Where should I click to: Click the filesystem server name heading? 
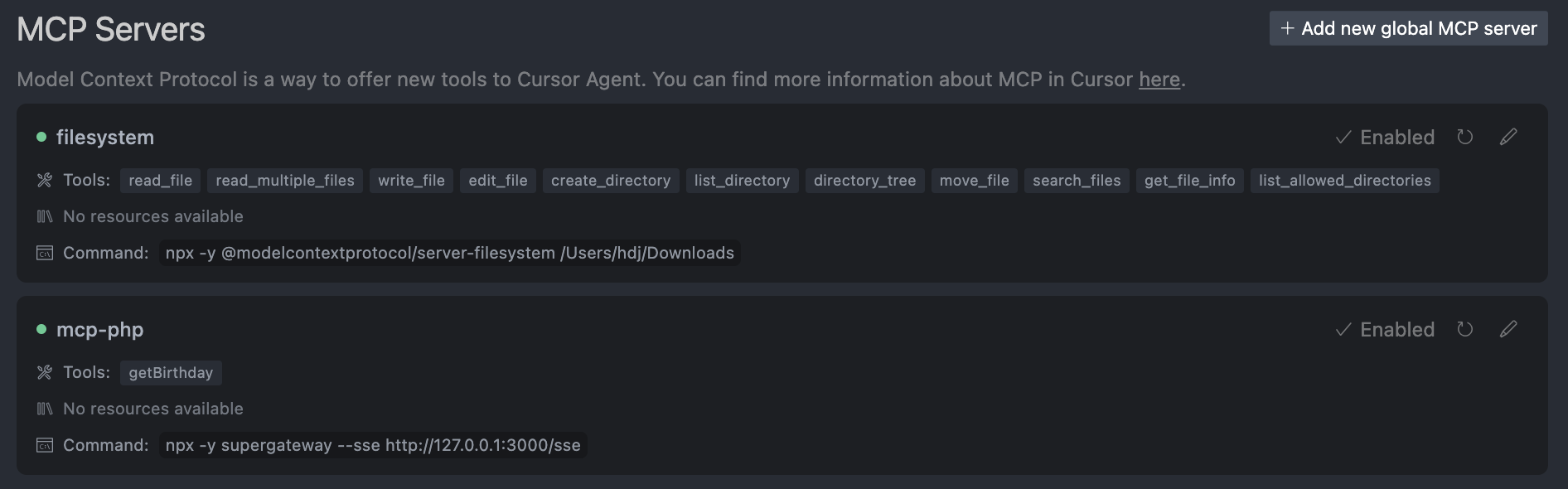pos(104,137)
